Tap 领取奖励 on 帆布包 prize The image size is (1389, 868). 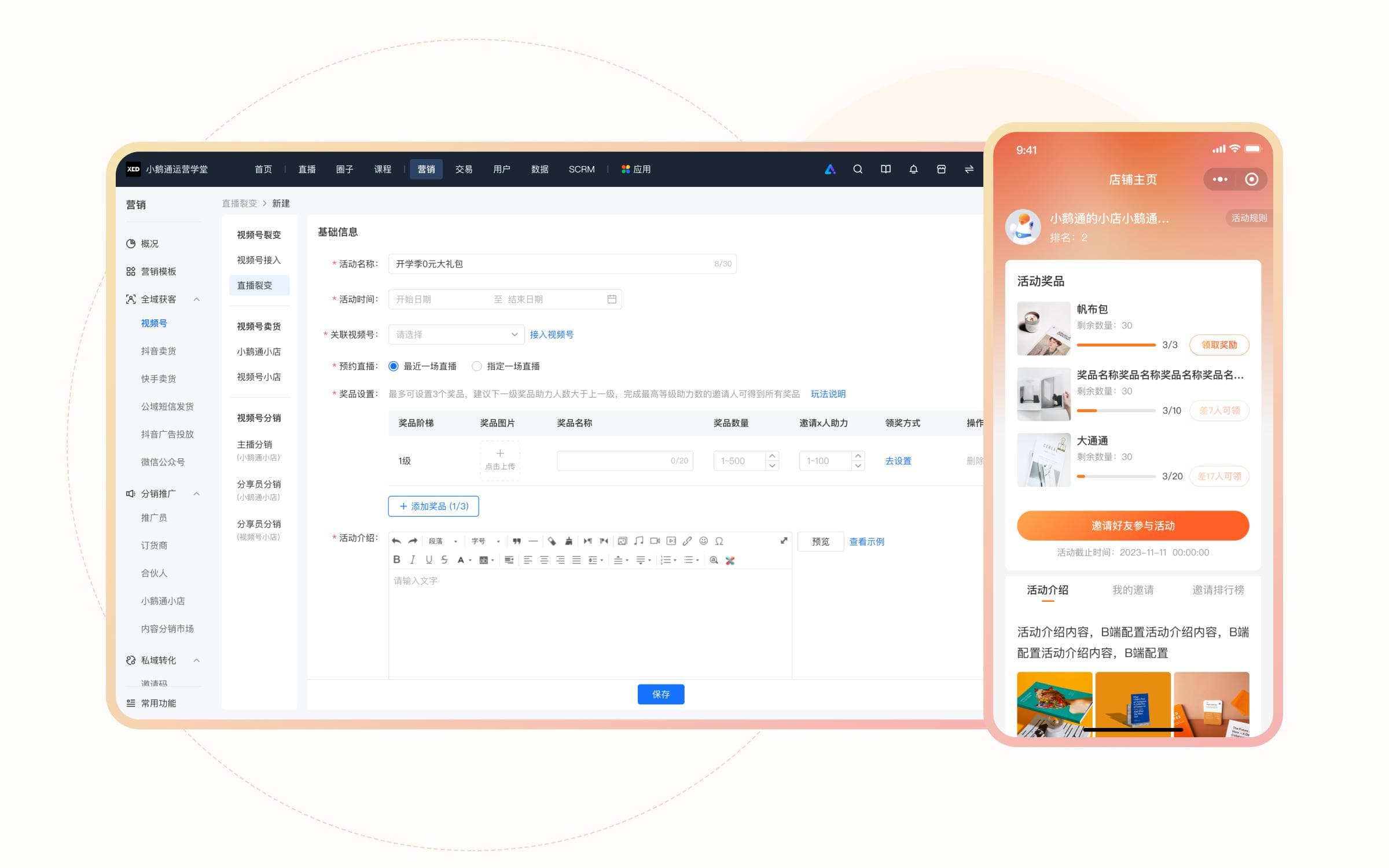point(1219,345)
